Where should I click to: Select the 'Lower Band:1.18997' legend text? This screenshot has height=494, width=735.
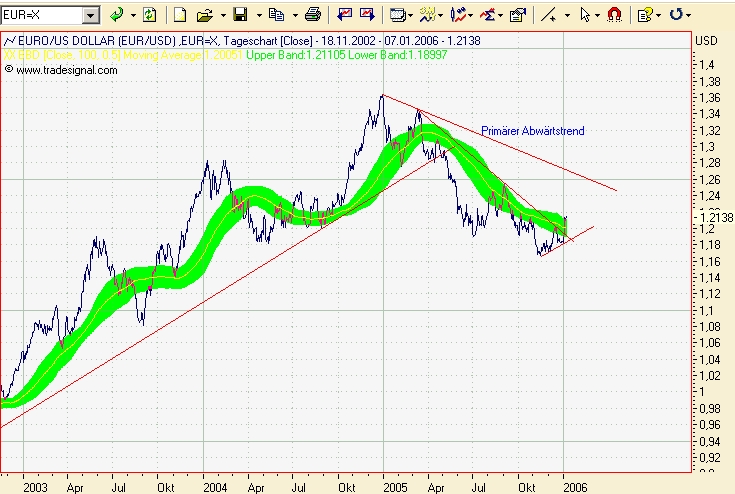pyautogui.click(x=398, y=55)
